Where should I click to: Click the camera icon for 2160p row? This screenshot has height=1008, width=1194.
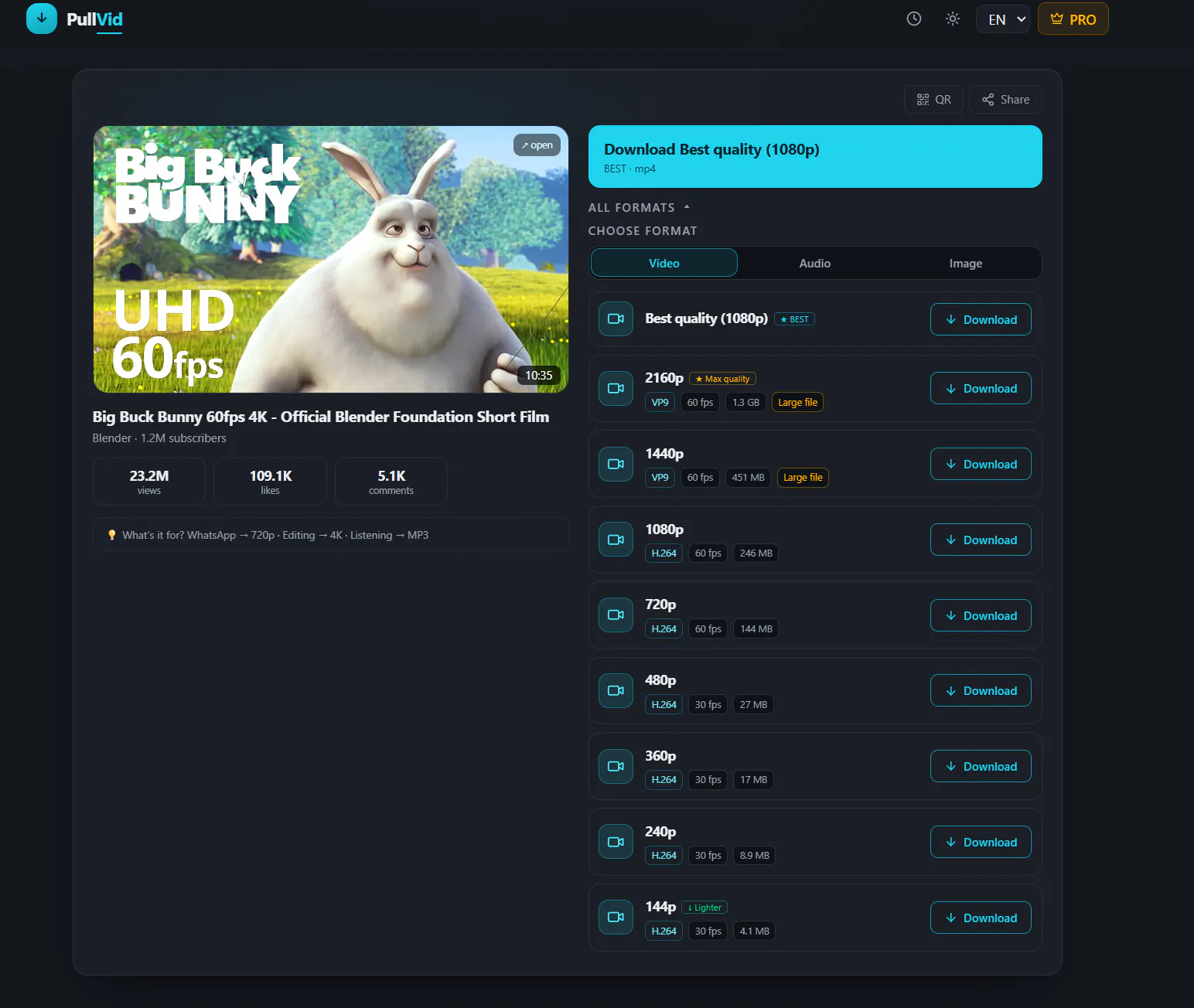(x=616, y=389)
